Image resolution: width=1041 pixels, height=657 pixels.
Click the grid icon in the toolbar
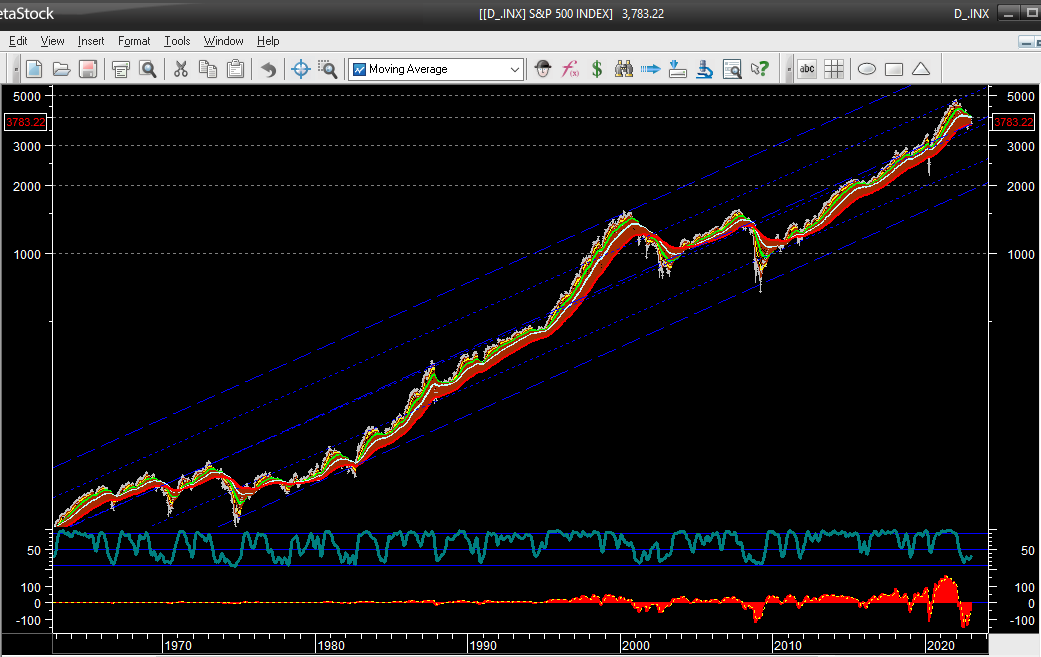pos(834,69)
